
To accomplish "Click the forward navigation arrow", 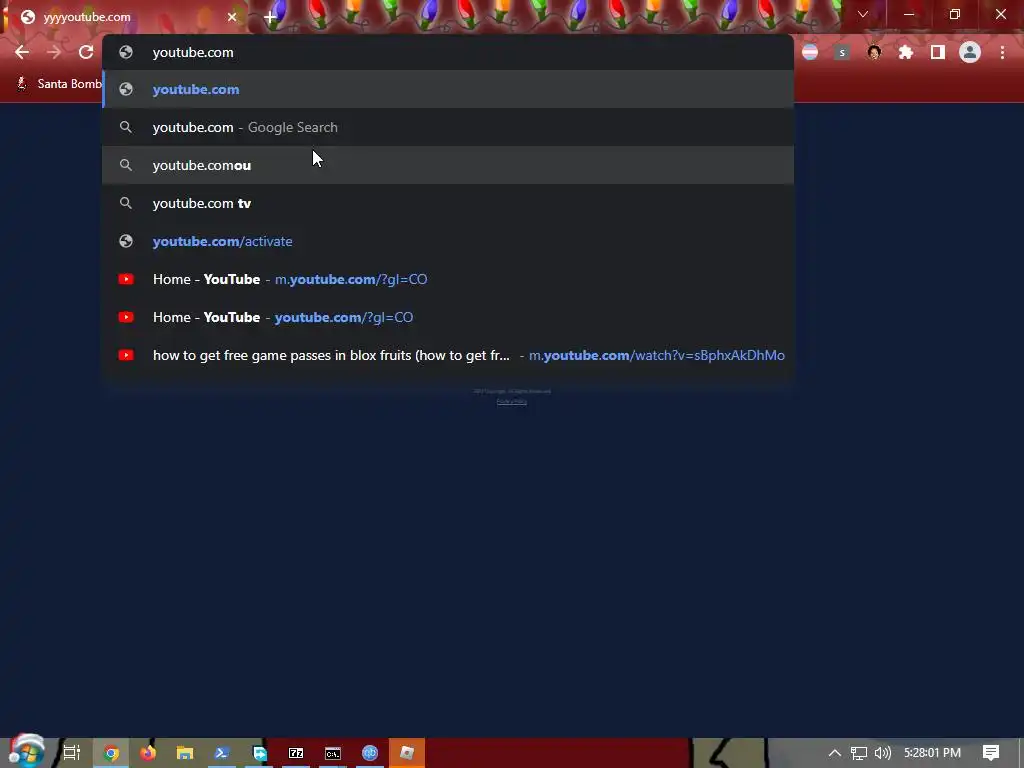I will [x=54, y=52].
